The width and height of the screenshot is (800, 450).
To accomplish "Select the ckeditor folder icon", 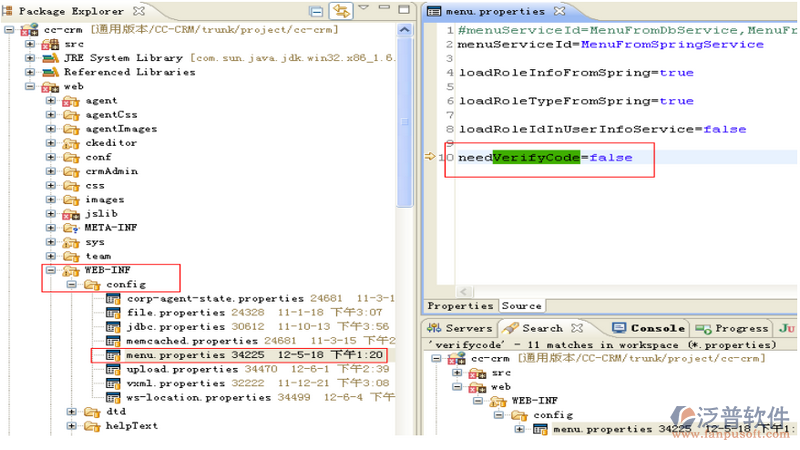I will 71,143.
